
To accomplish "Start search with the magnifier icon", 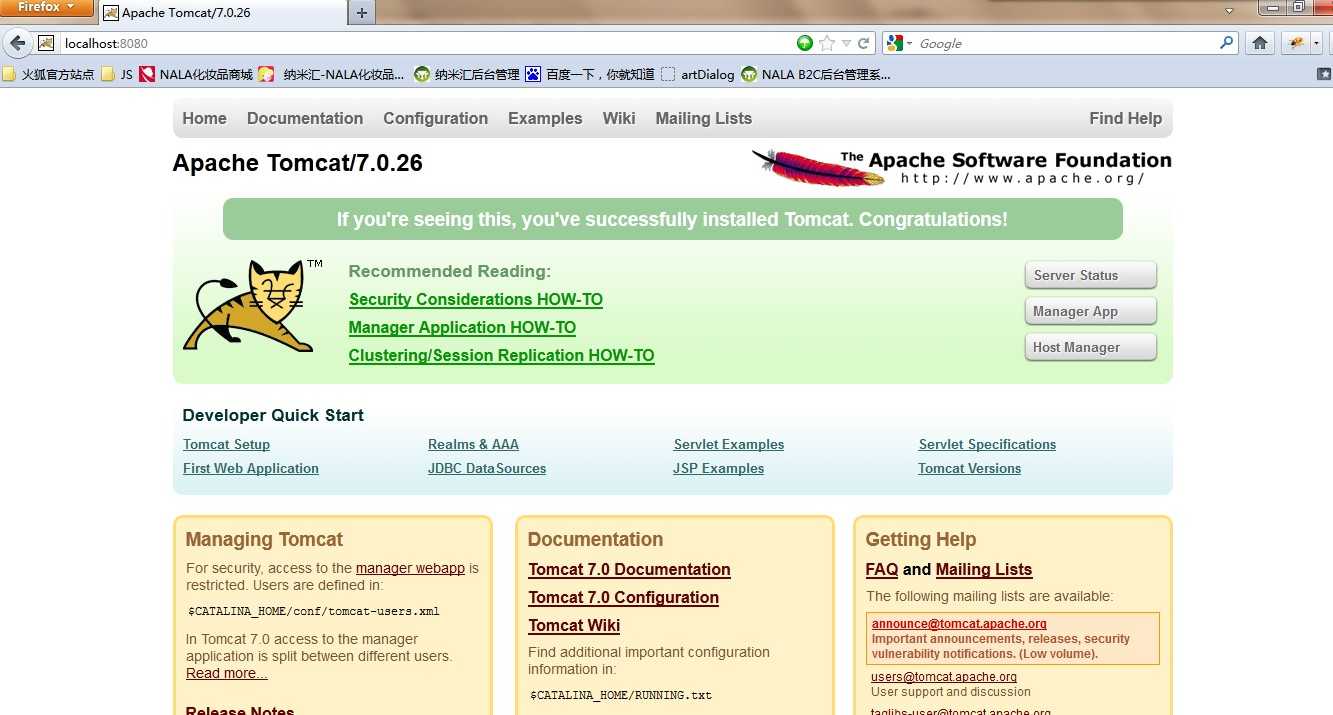I will pyautogui.click(x=1226, y=43).
